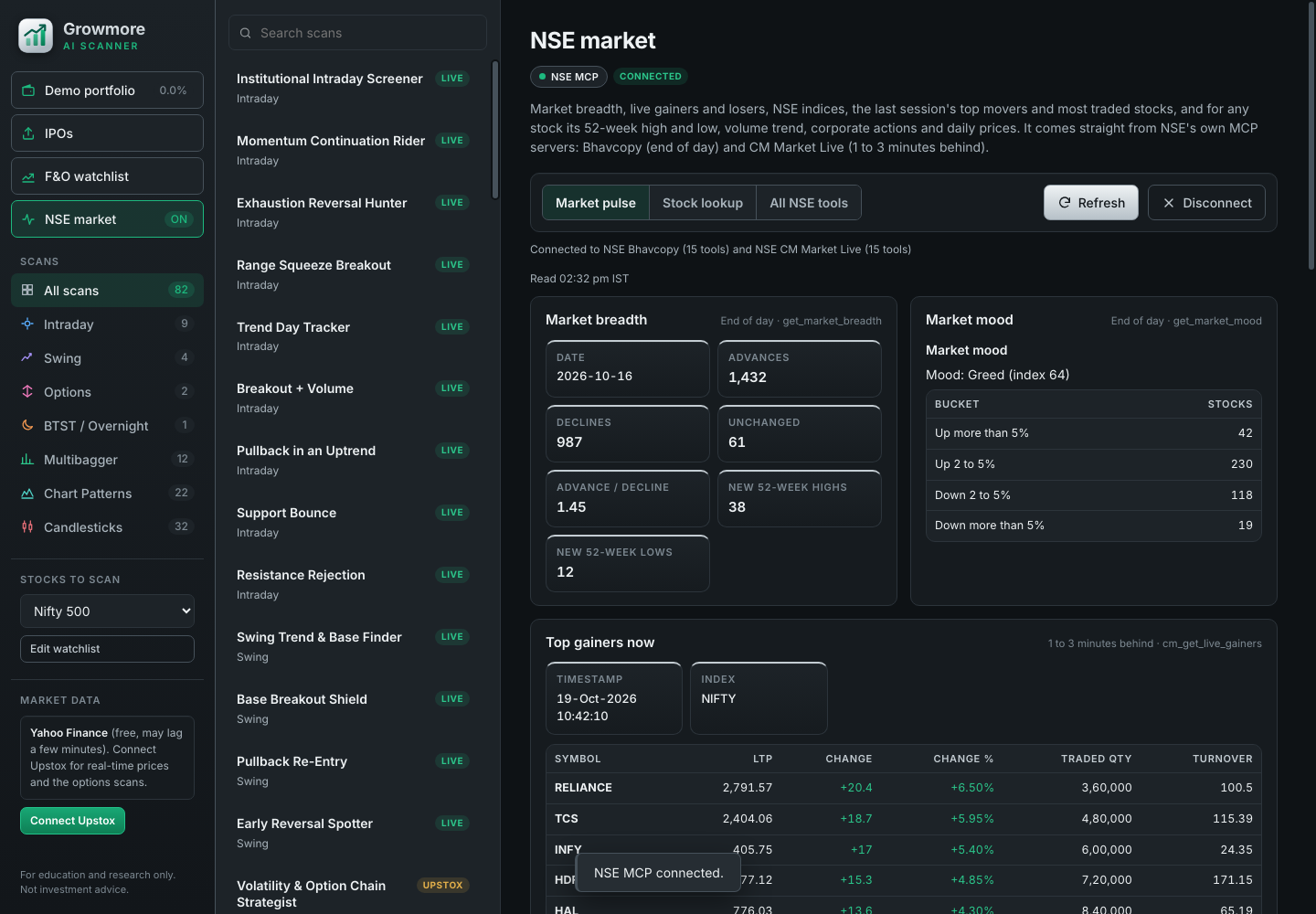This screenshot has width=1316, height=914.
Task: Click the IPOs upload icon
Action: click(28, 133)
